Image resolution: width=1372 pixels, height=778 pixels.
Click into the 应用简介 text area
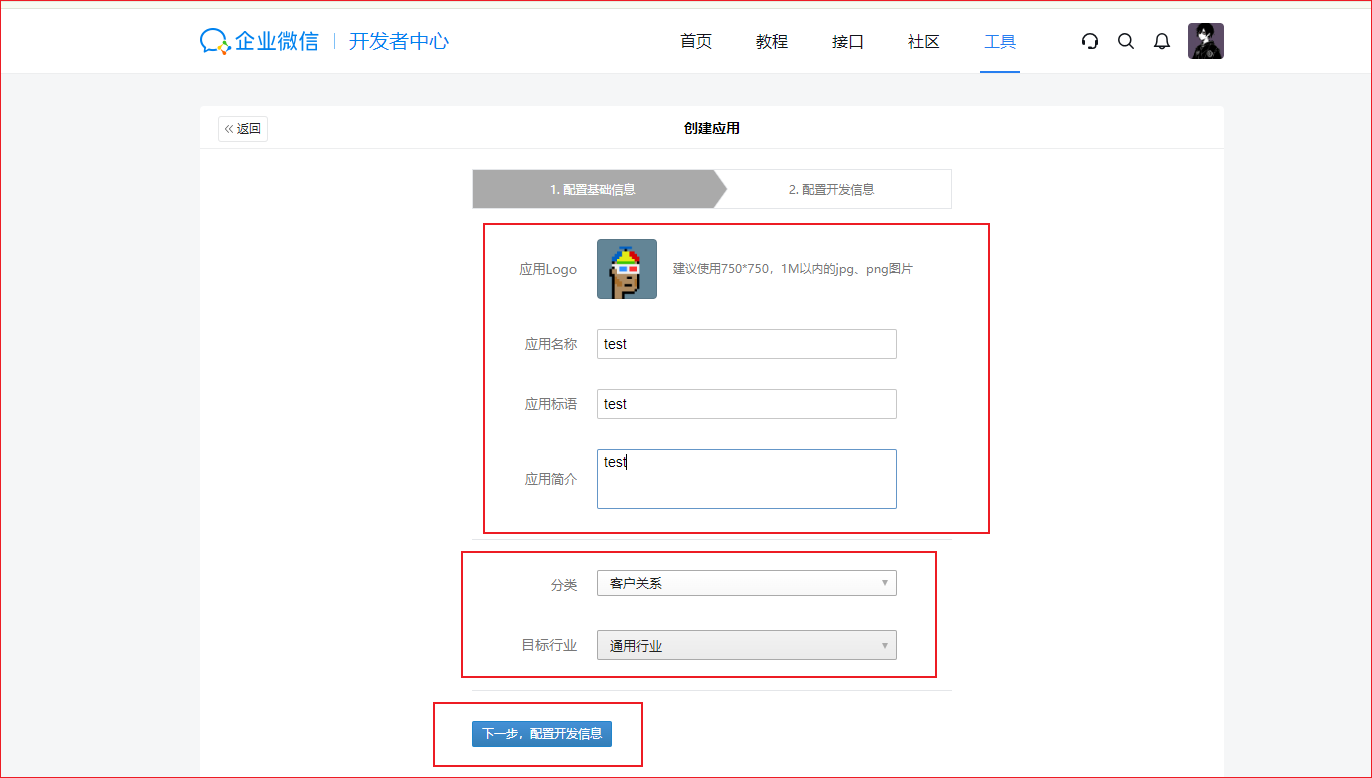pyautogui.click(x=746, y=479)
